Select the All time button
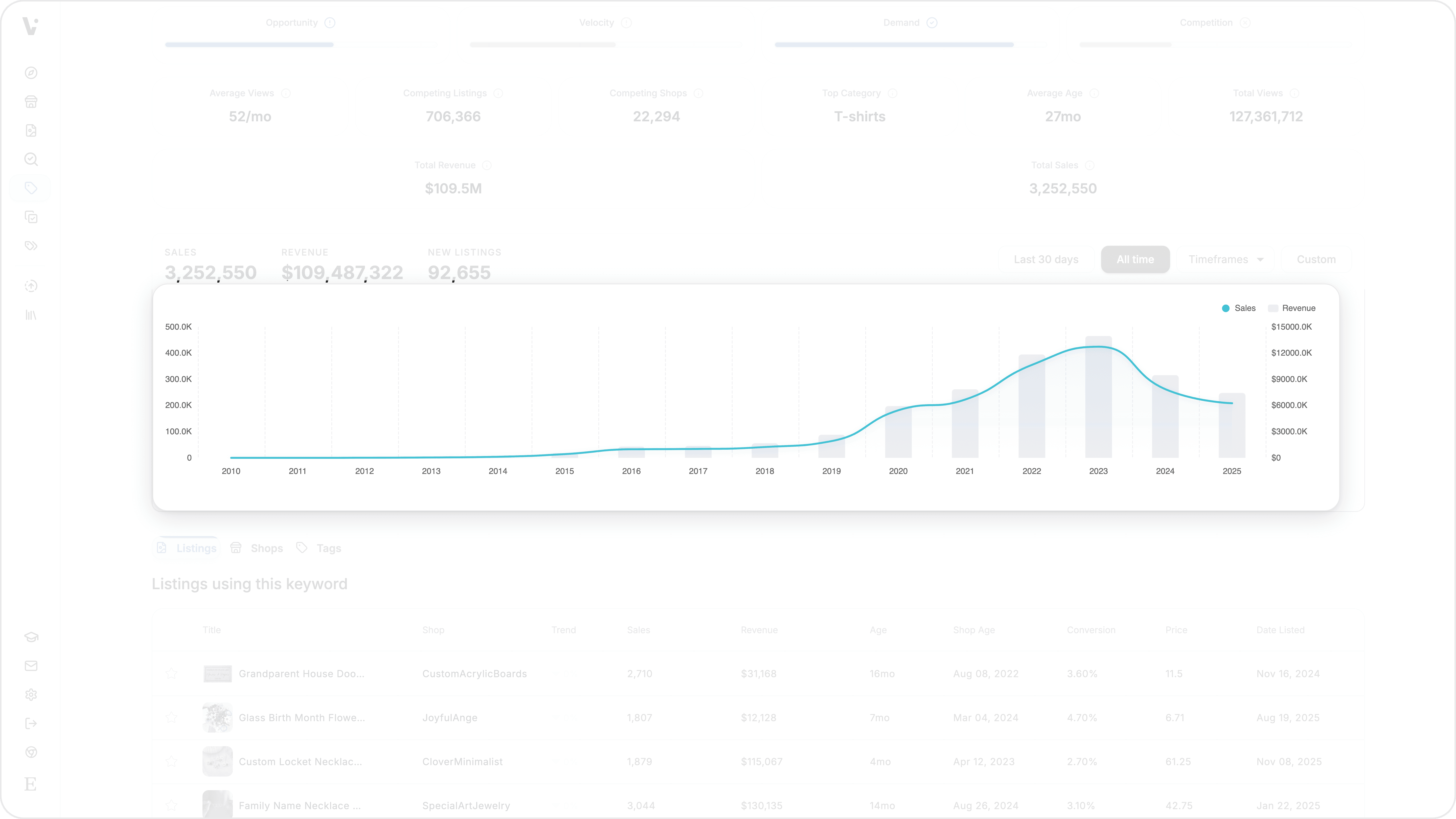This screenshot has height=819, width=1456. tap(1135, 259)
